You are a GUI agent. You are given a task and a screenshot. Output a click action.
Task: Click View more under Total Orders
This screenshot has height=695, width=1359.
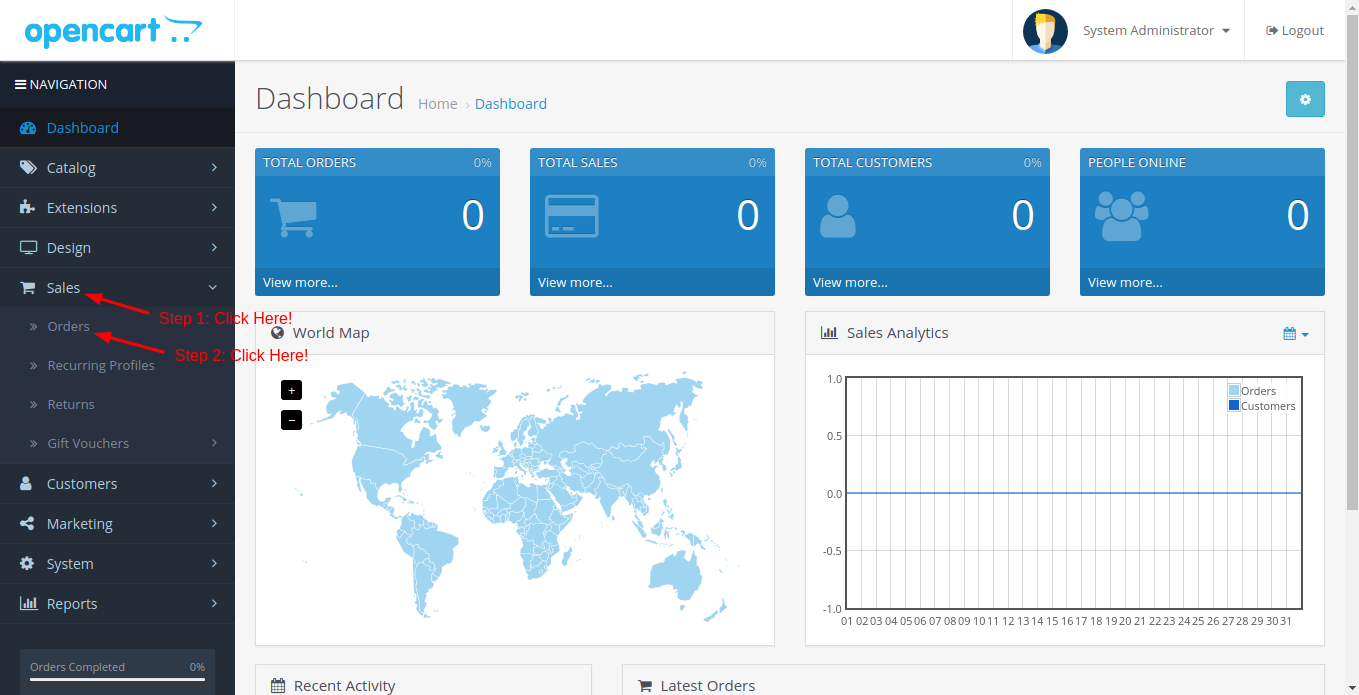(300, 283)
